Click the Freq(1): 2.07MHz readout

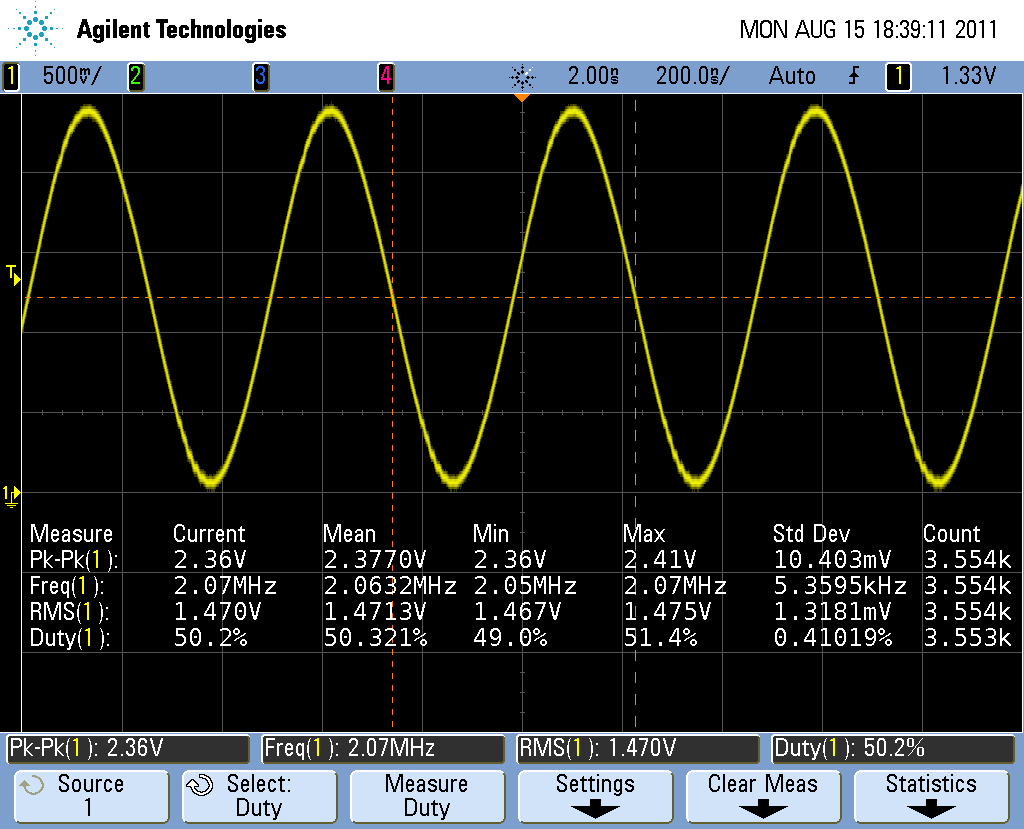383,749
